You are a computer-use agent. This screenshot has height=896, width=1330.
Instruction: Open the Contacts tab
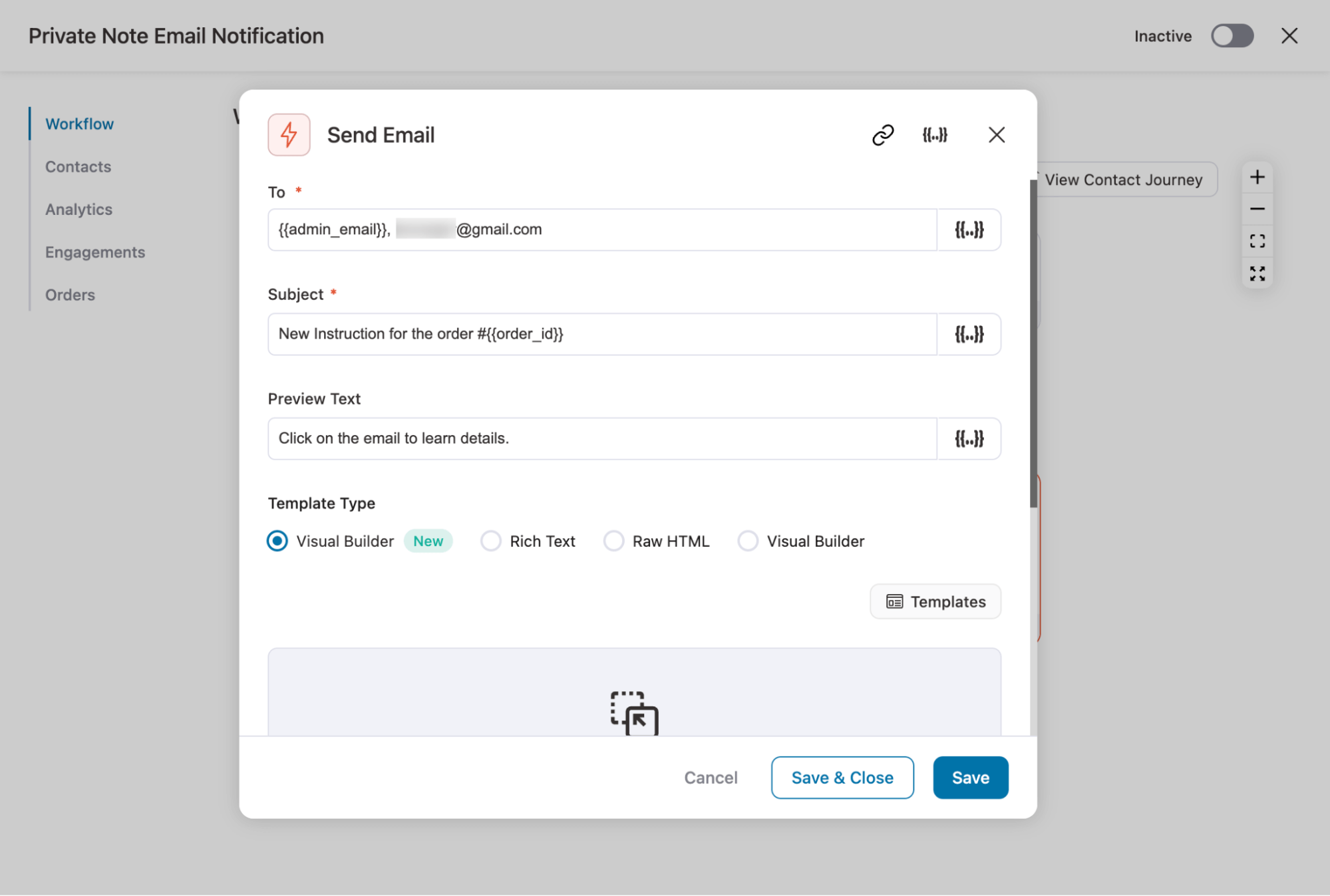(78, 166)
